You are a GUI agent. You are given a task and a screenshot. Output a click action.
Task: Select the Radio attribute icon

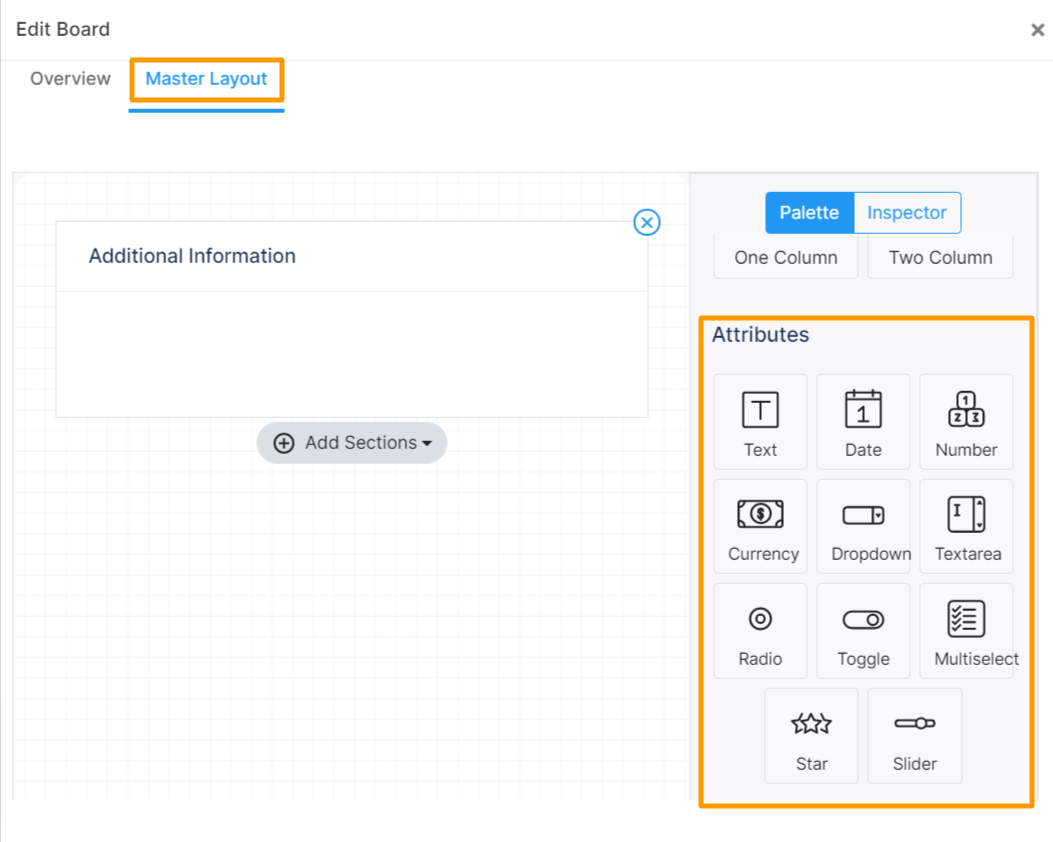[760, 630]
